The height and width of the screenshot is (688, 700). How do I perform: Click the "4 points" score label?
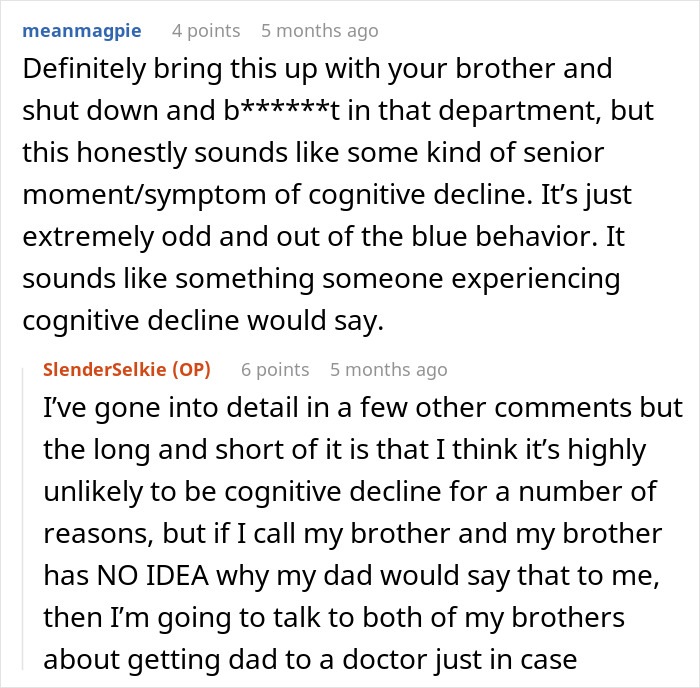pyautogui.click(x=206, y=31)
